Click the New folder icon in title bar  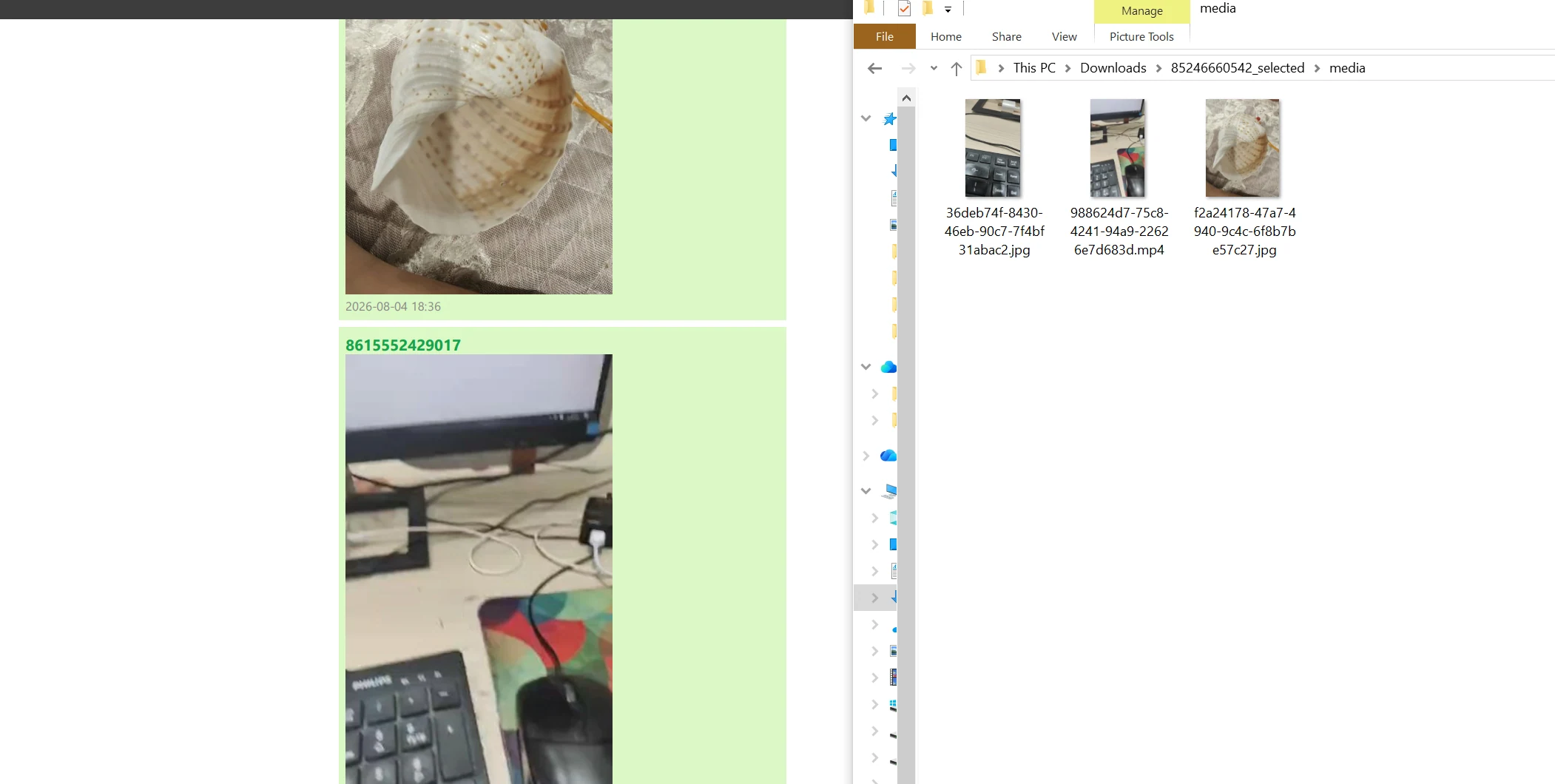tap(928, 9)
